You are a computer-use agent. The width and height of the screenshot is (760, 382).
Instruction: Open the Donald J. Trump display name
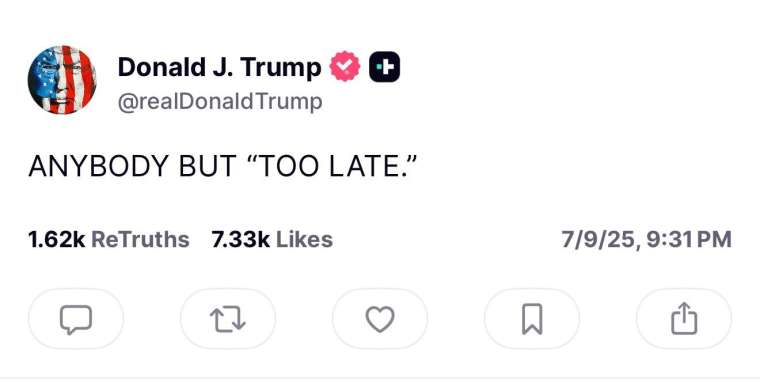click(x=220, y=67)
